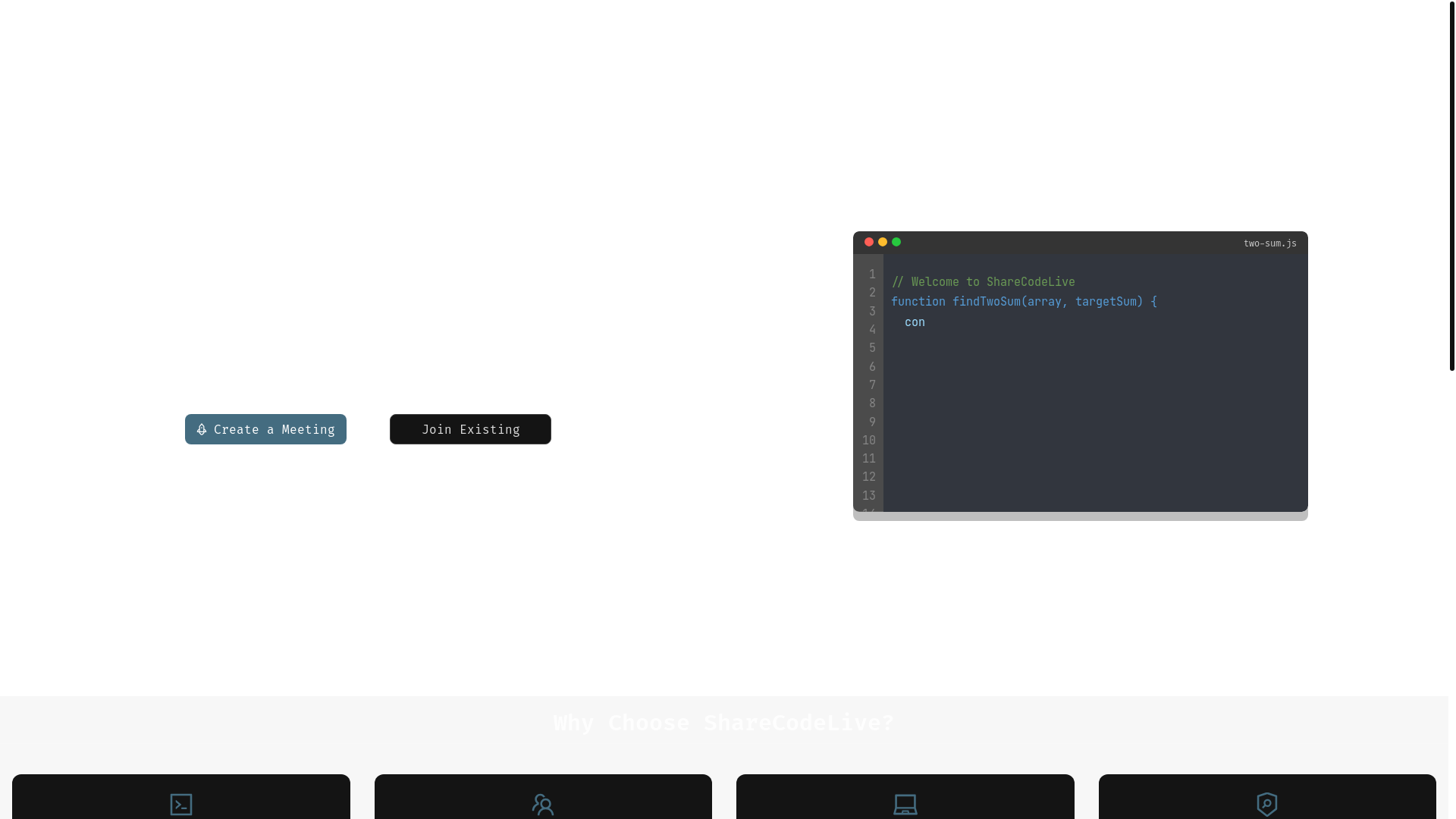Click the page vertical scrollbar thumb
Screen dimensions: 1456x819
coord(1452,186)
